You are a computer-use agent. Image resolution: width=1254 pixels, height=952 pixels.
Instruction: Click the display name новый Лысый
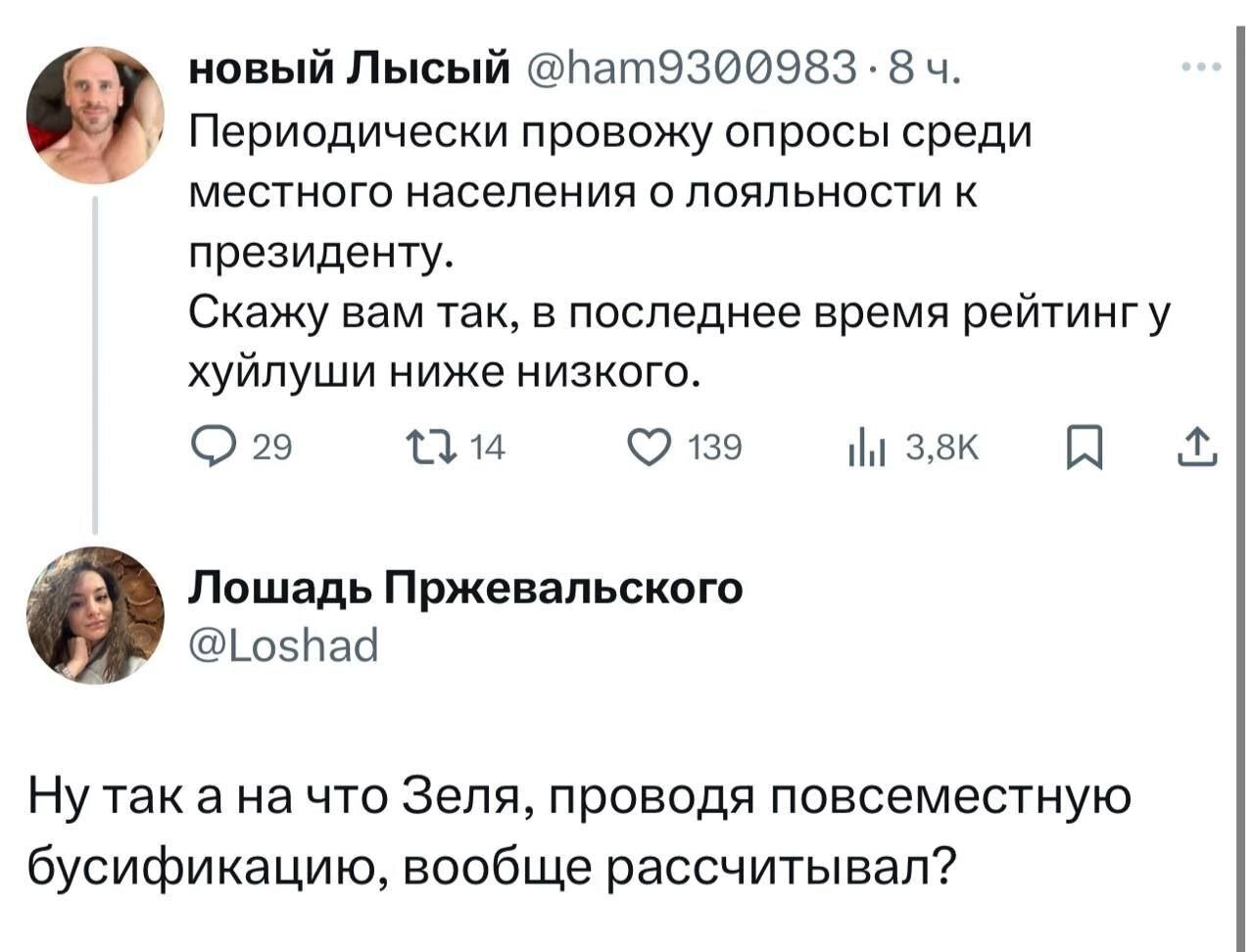(349, 71)
